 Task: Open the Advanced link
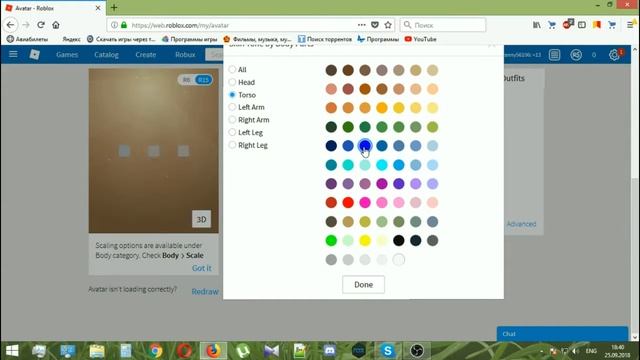pos(521,224)
